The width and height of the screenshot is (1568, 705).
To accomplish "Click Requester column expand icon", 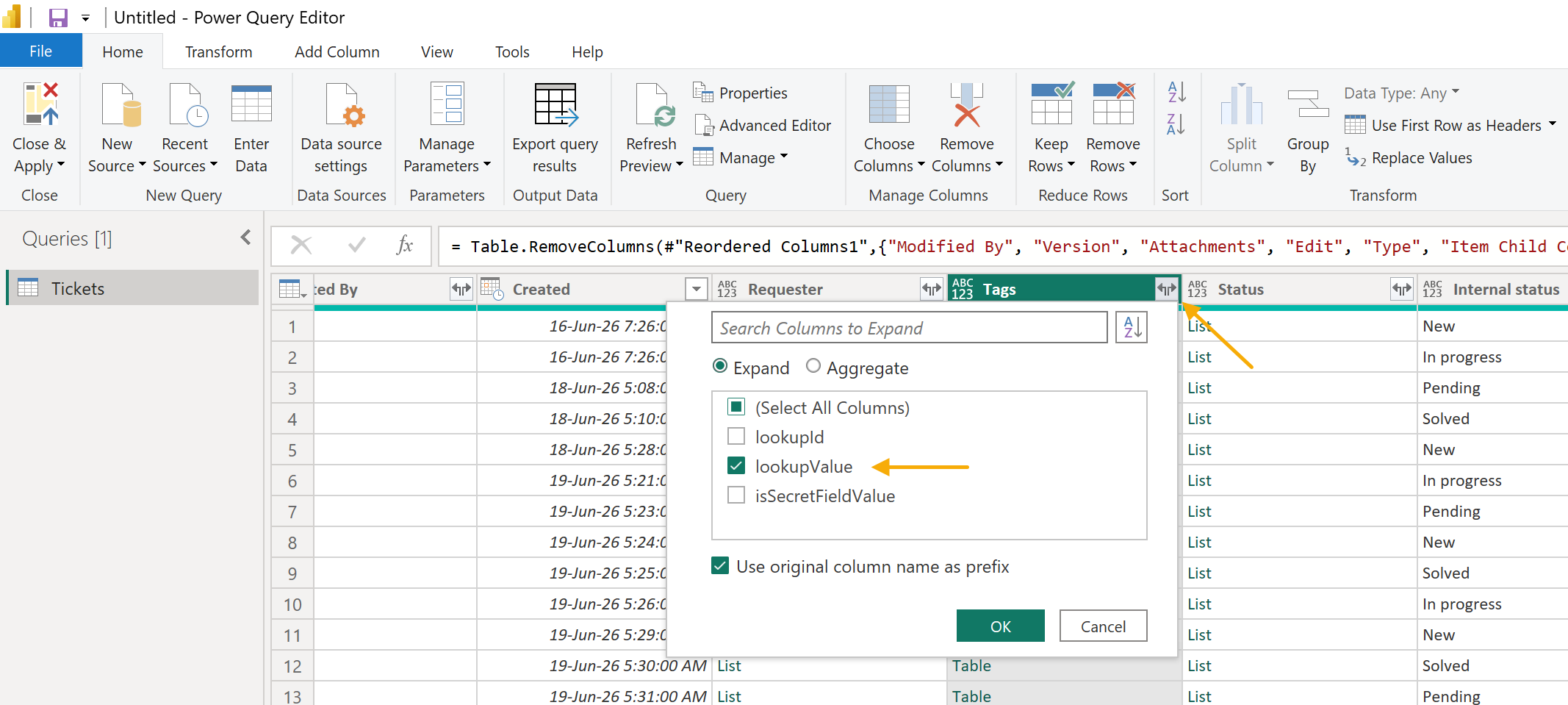I will pyautogui.click(x=932, y=289).
